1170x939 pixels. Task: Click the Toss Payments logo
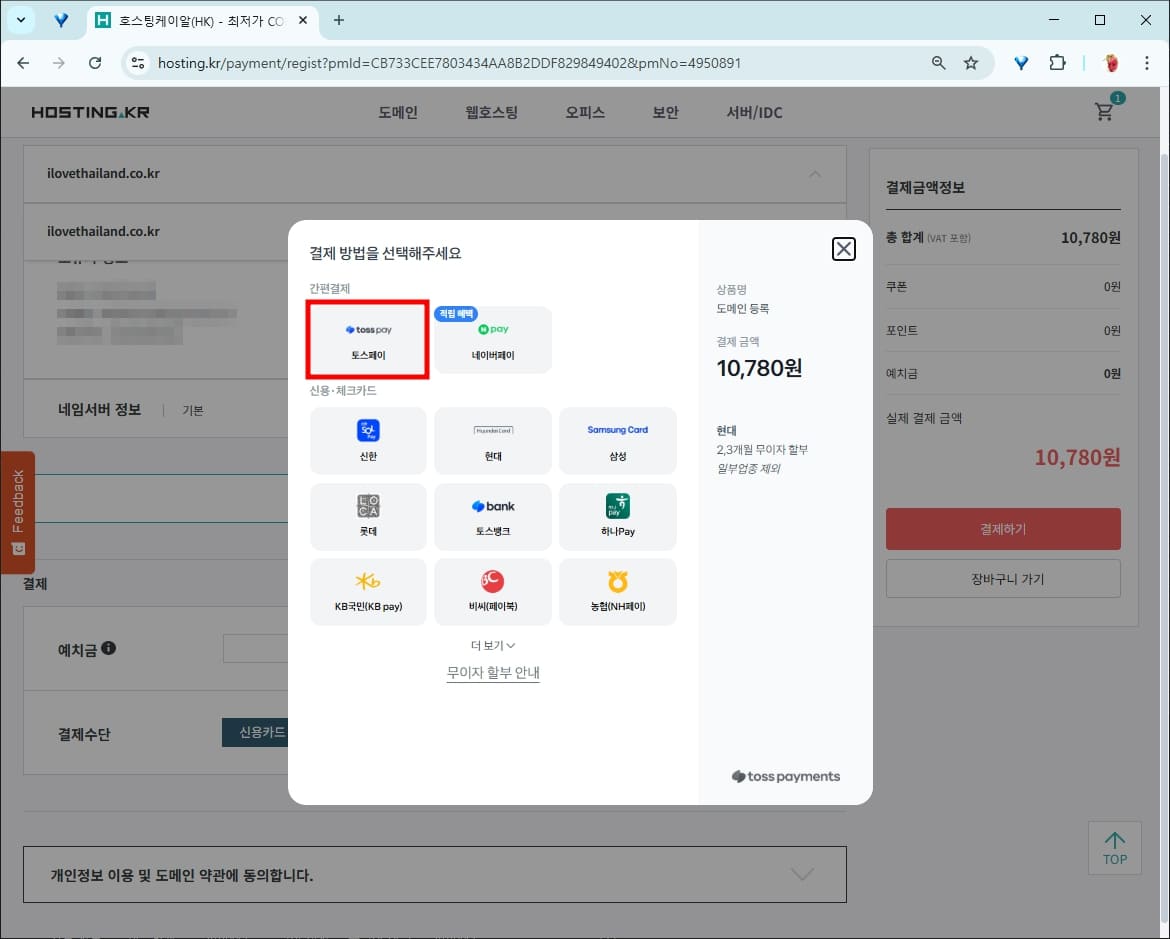(x=785, y=776)
